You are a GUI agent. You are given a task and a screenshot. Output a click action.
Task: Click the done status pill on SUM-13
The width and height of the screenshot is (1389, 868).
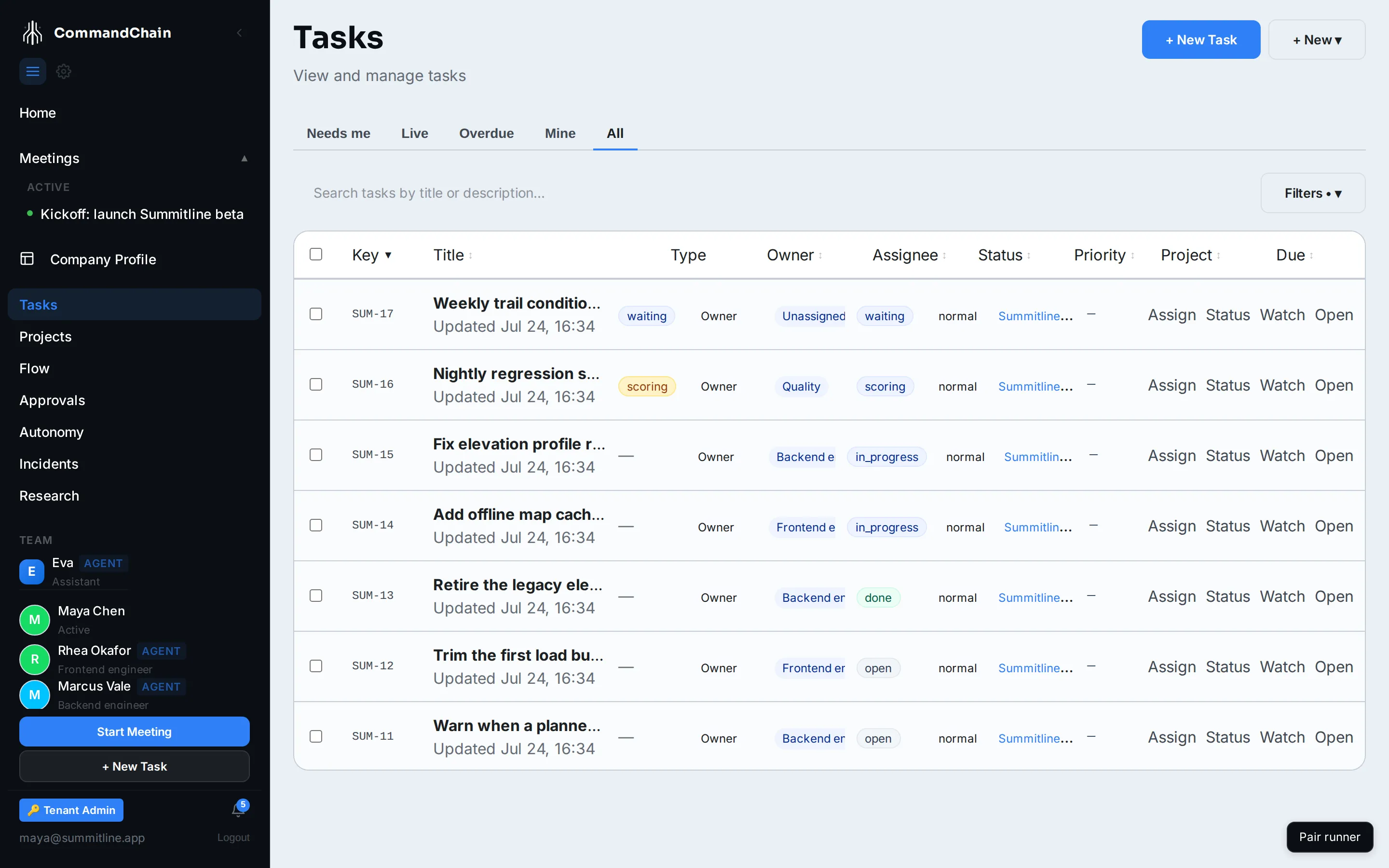click(878, 597)
